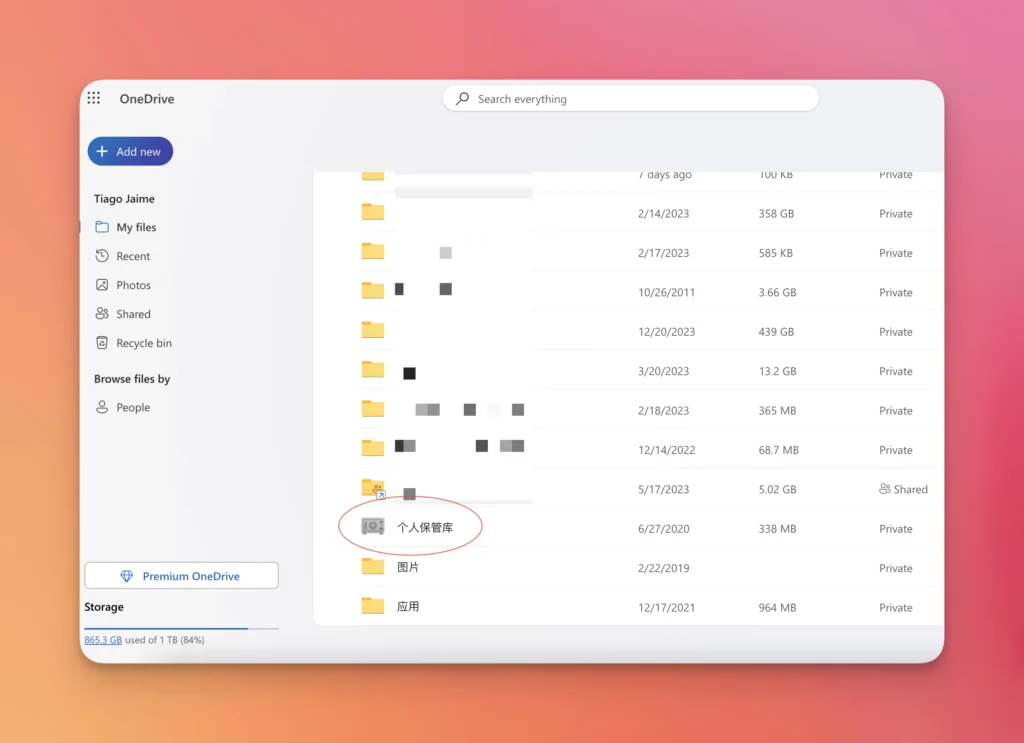Click the 964 MB size cell

(x=777, y=607)
